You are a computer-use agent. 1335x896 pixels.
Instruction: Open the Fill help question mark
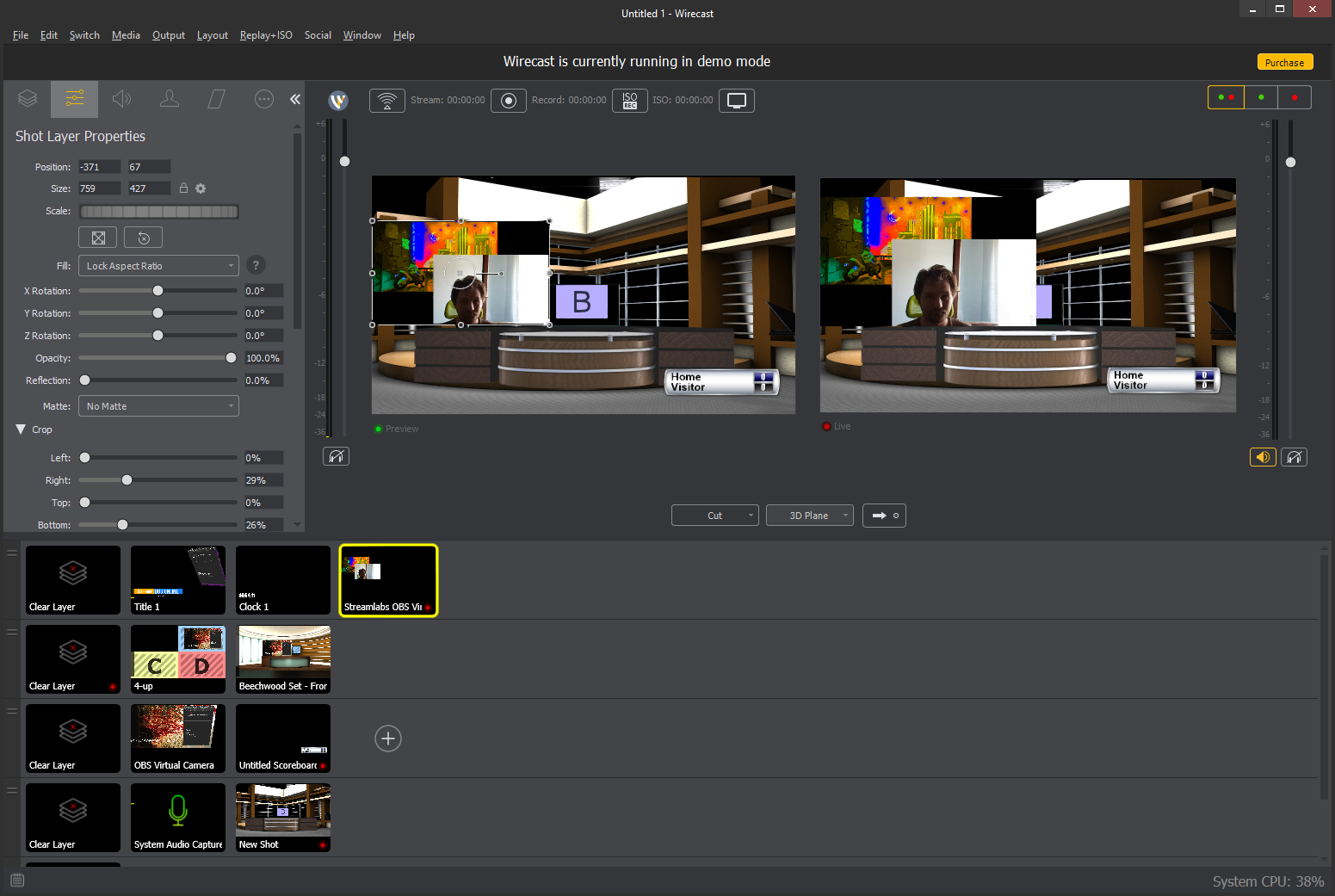pyautogui.click(x=255, y=265)
